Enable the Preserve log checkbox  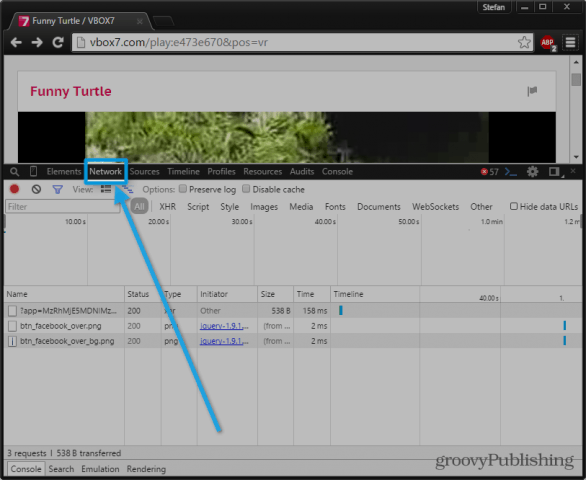183,189
